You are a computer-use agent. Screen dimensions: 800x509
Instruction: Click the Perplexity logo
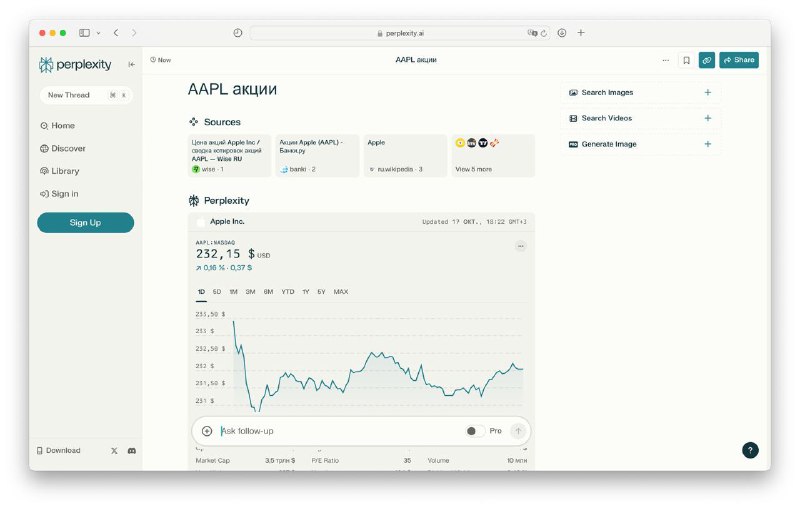[75, 65]
